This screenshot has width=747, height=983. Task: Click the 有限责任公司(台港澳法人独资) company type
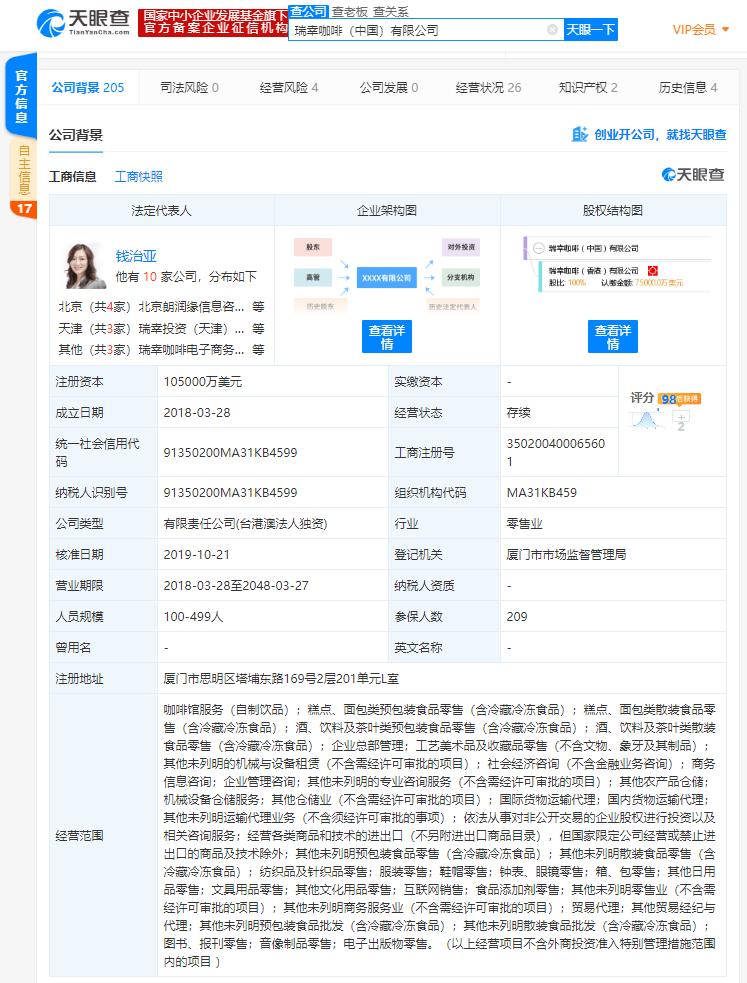pos(245,523)
